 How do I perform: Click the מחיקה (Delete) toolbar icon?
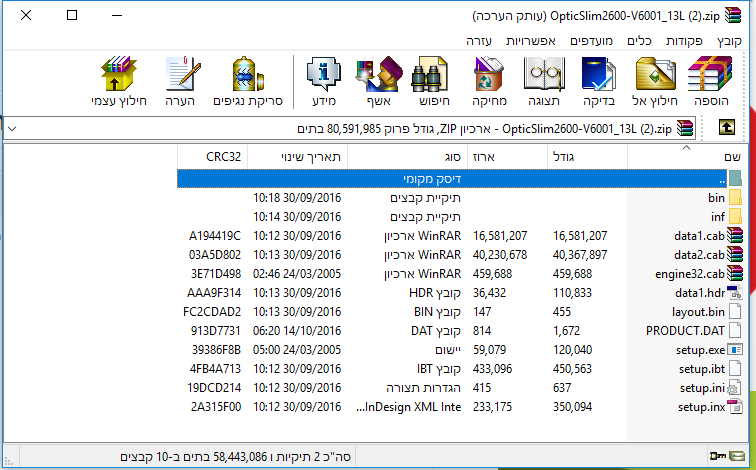[x=489, y=74]
